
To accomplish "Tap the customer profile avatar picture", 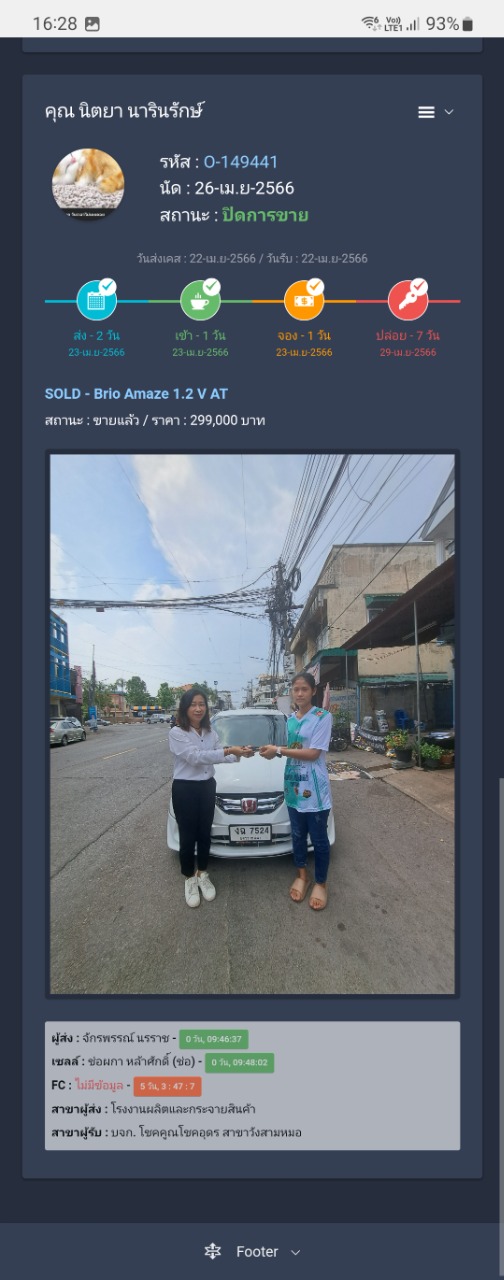I will click(x=88, y=185).
